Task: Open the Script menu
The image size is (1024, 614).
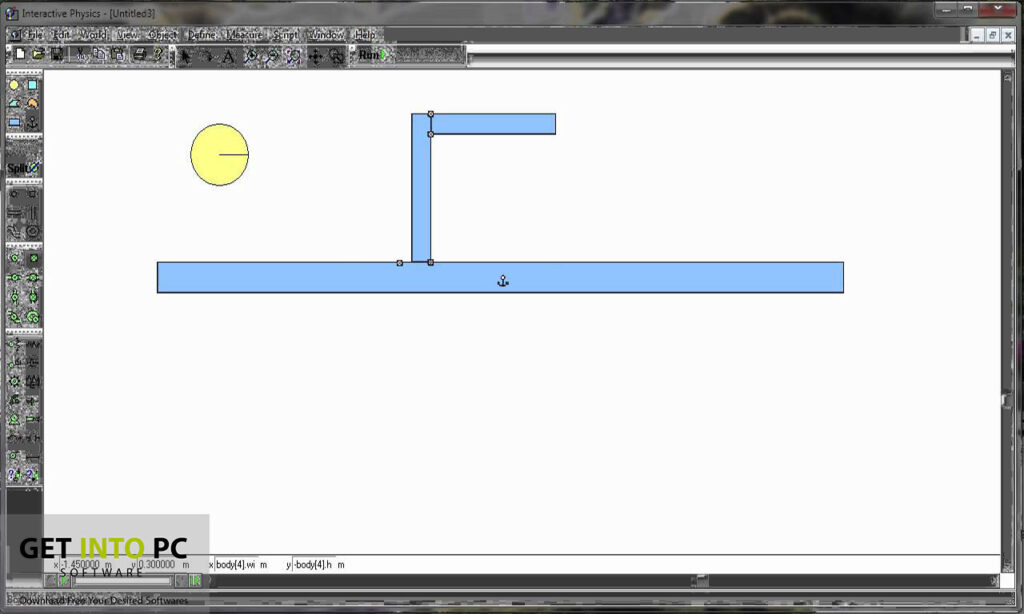Action: (x=285, y=35)
